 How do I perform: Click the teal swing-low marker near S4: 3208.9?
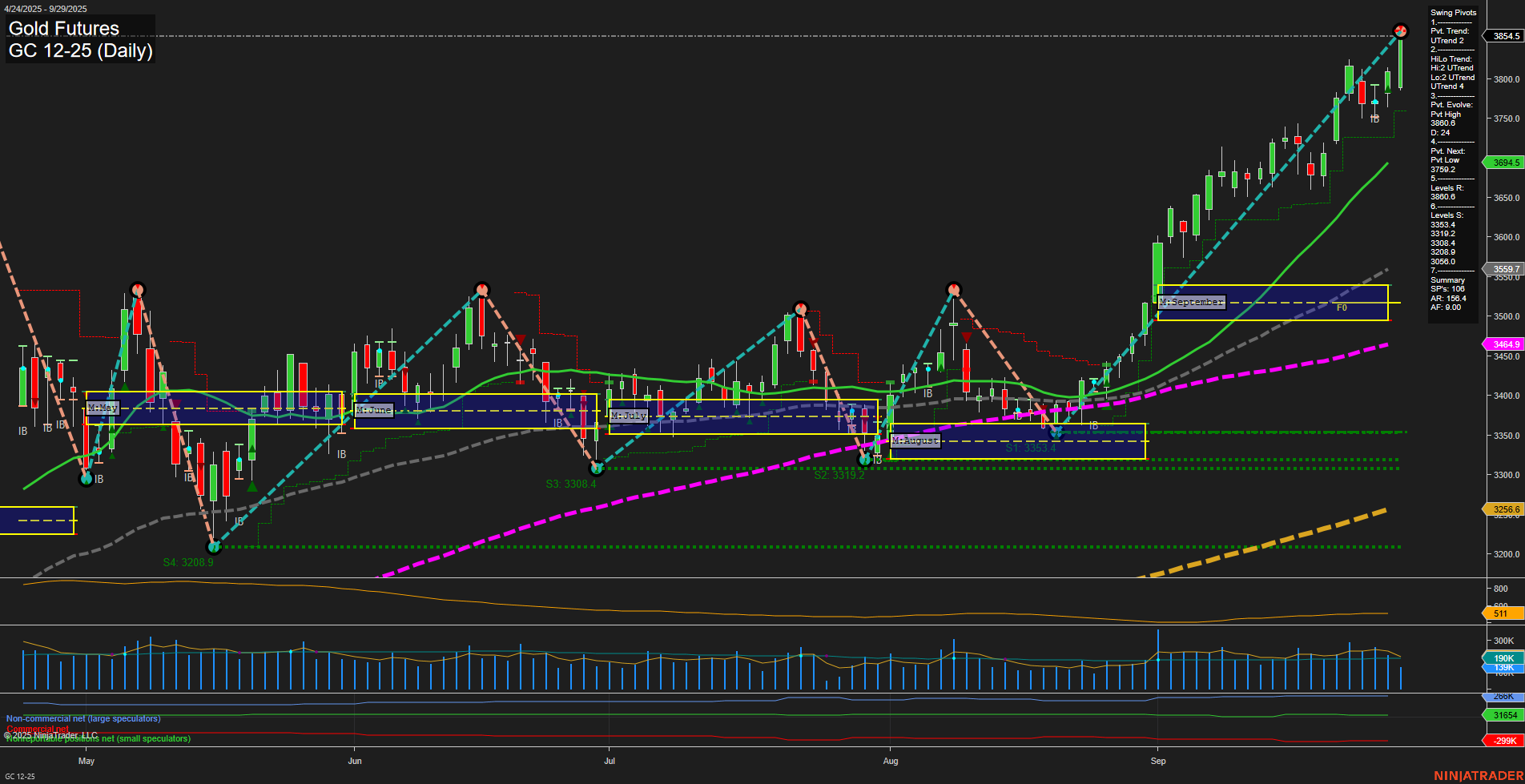click(x=214, y=547)
